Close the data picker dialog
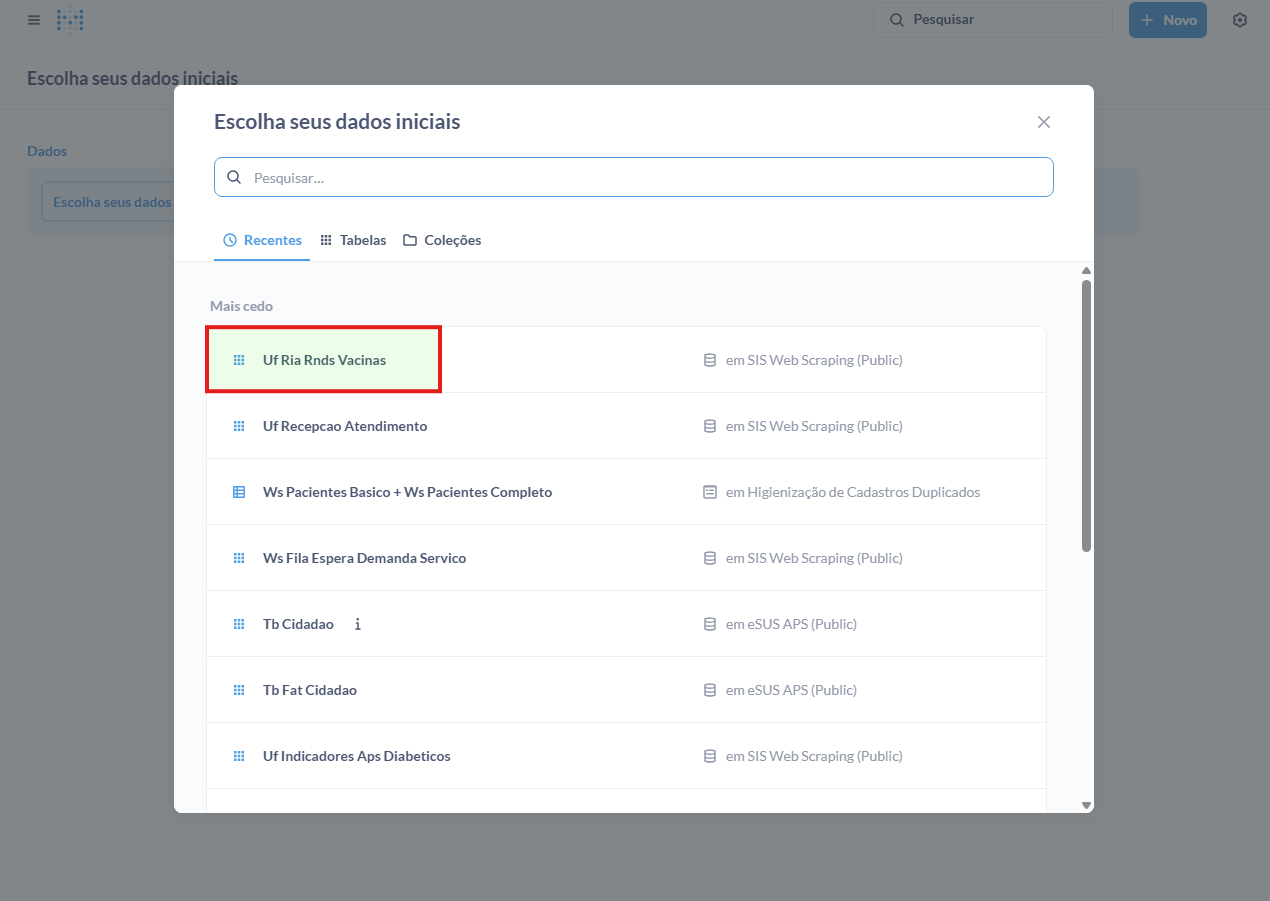 pyautogui.click(x=1043, y=122)
